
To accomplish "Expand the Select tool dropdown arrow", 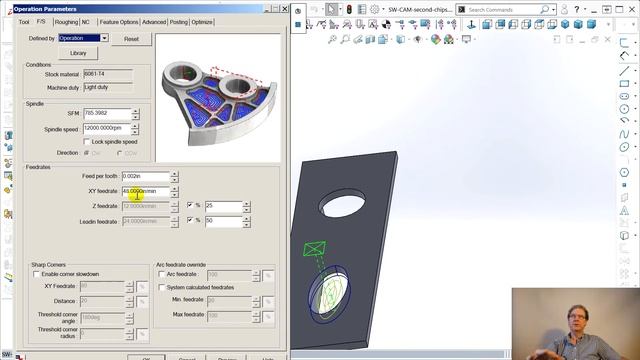I will (x=340, y=9).
